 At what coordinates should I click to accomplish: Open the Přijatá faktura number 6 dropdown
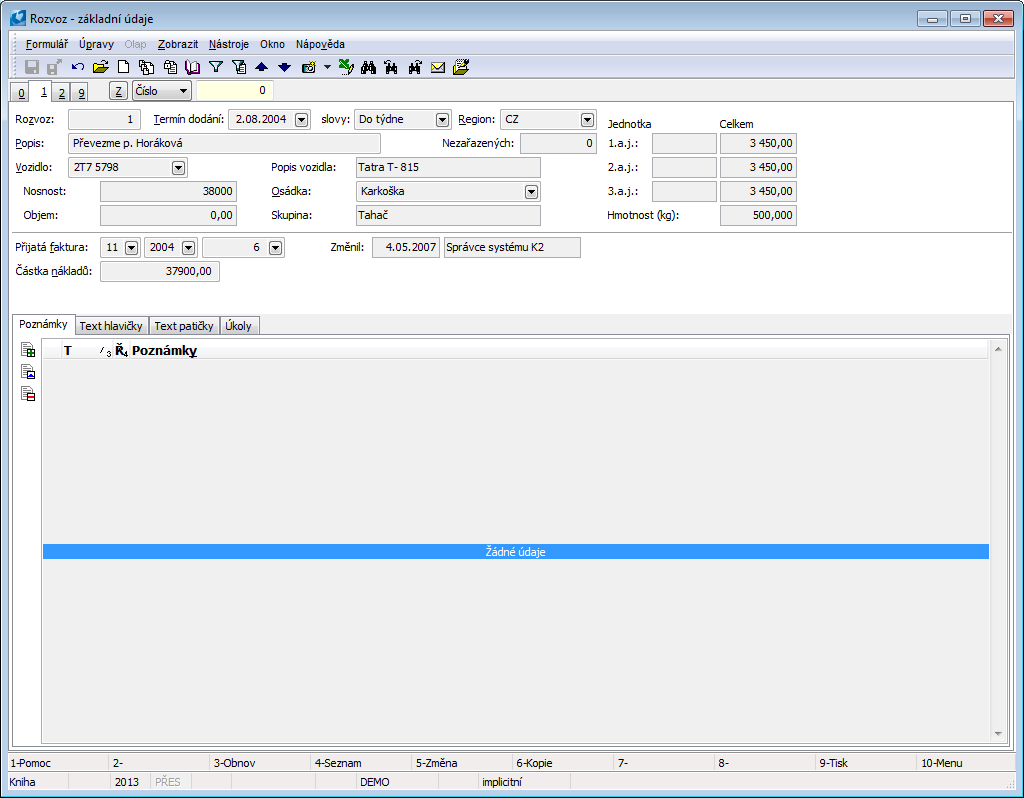(x=275, y=247)
